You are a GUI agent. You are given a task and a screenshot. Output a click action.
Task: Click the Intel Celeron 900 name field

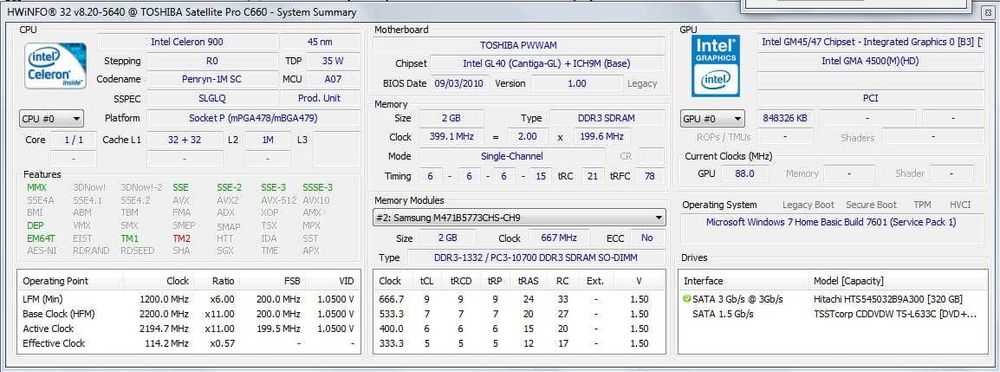click(x=187, y=42)
